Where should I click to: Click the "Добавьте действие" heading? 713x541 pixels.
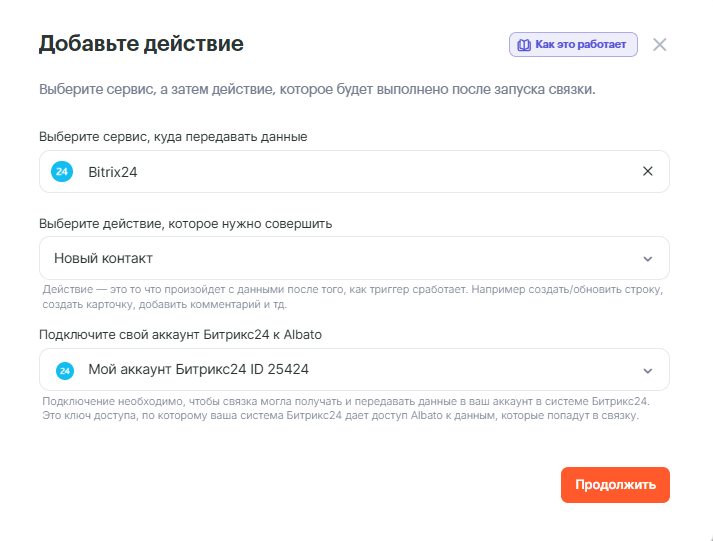(x=141, y=44)
